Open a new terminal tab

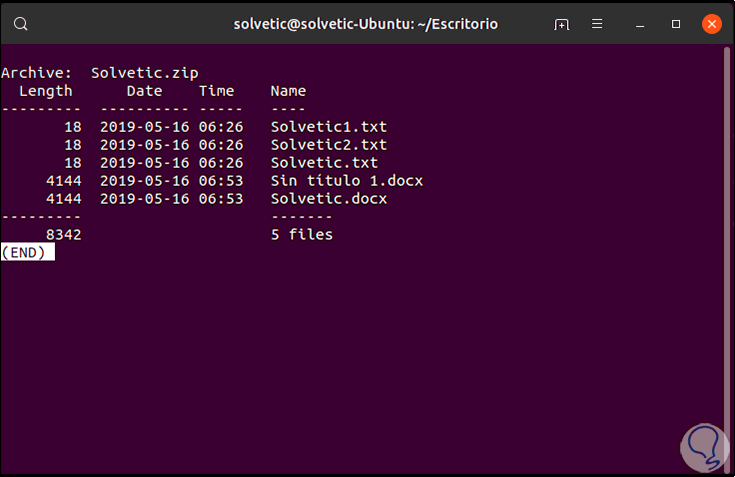tap(562, 23)
